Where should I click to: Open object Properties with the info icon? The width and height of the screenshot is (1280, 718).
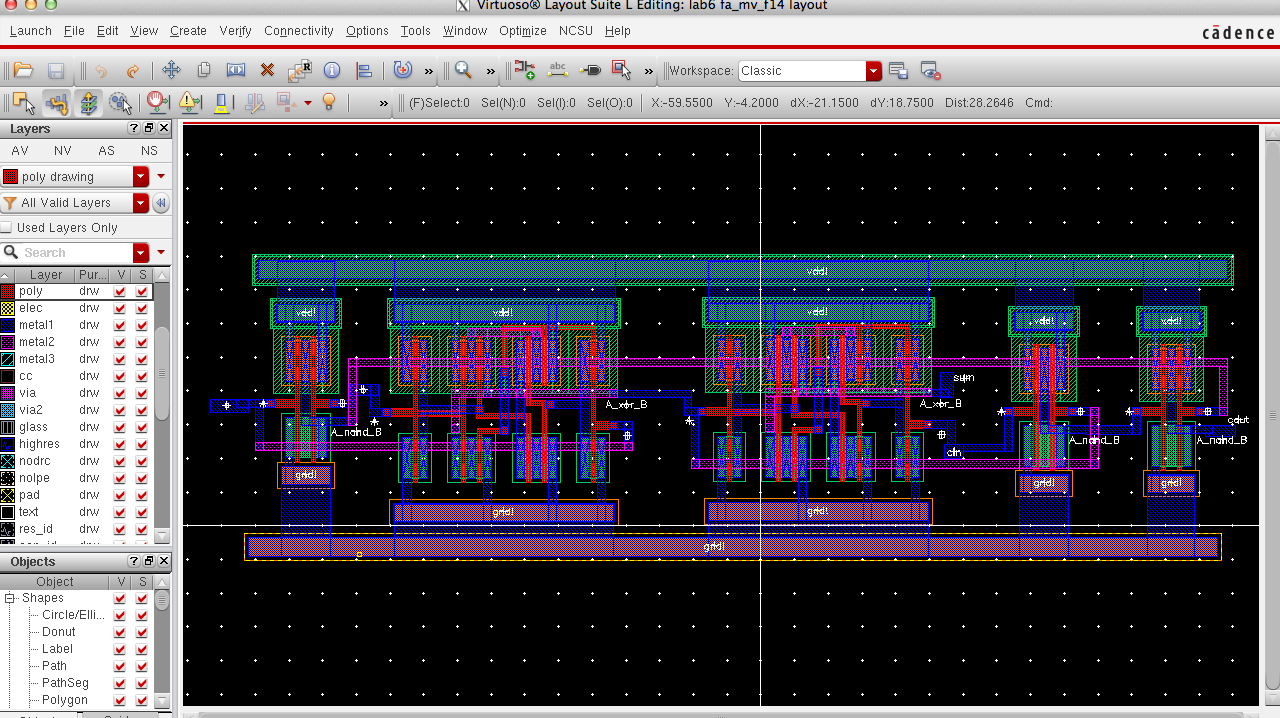click(332, 70)
